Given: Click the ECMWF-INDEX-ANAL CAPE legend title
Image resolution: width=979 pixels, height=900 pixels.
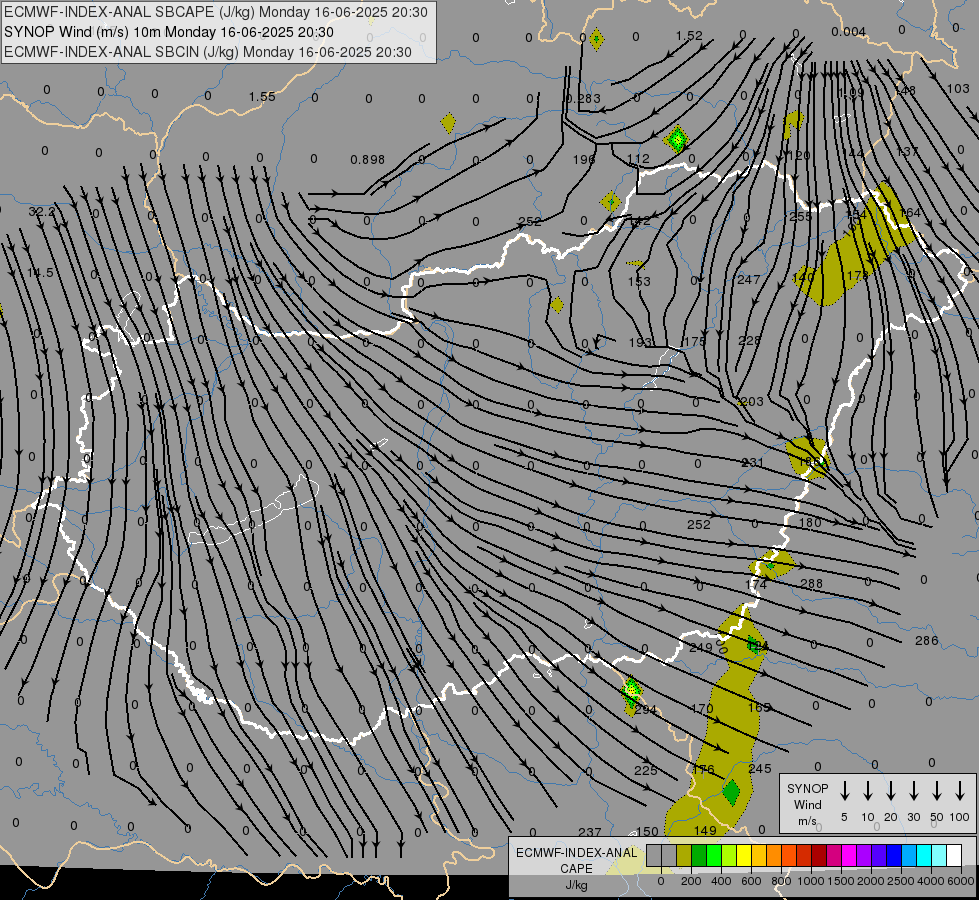Looking at the screenshot, I should pos(576,860).
